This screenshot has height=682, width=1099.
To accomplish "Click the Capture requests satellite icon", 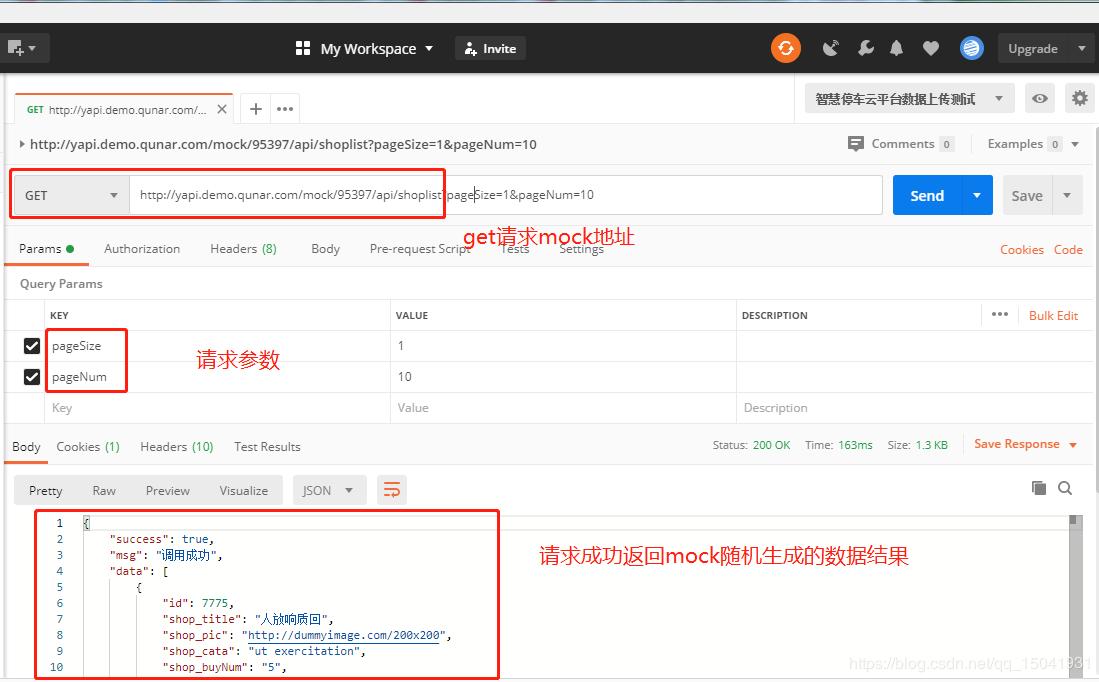I will point(831,47).
